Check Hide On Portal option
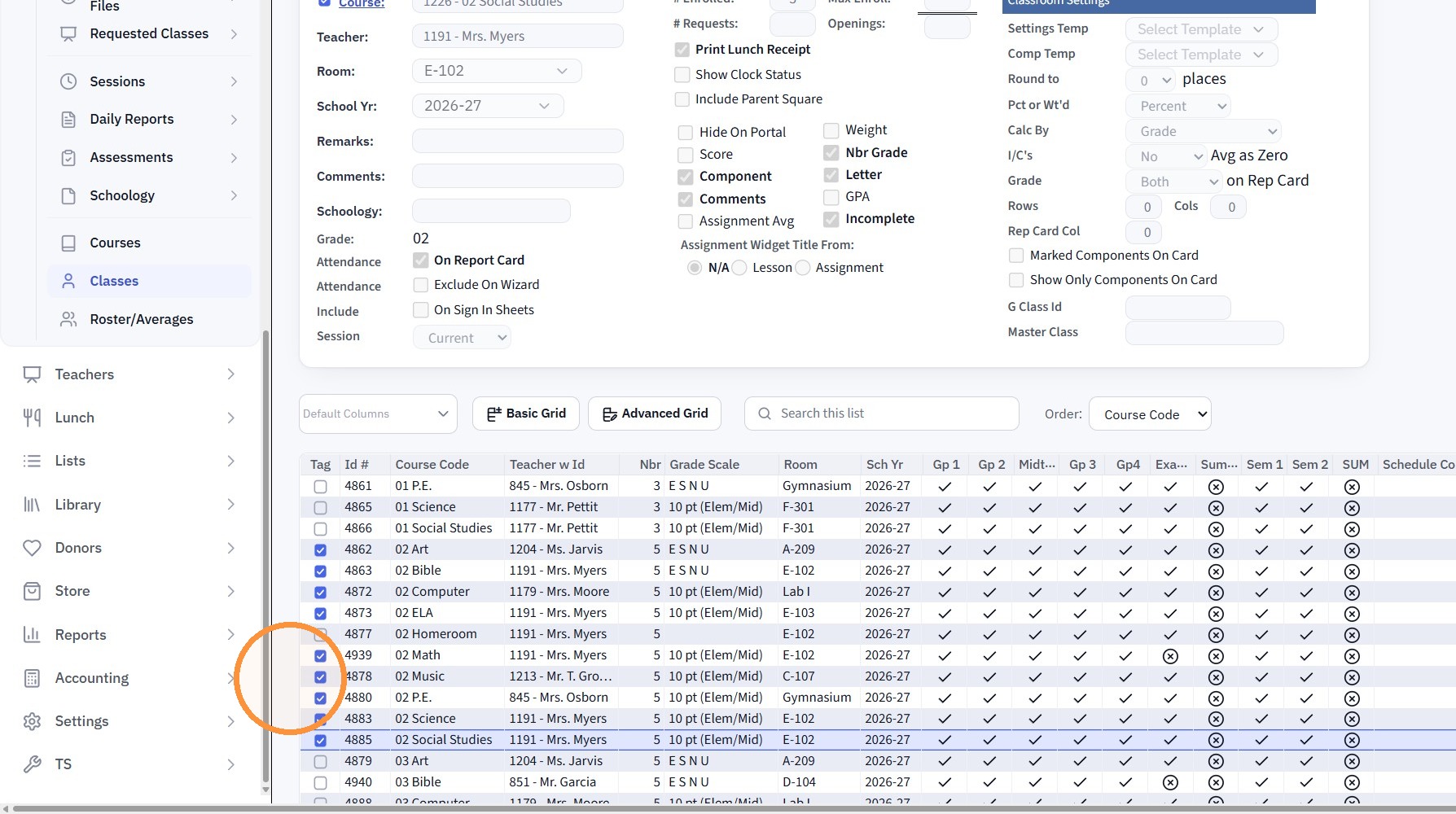 [x=686, y=133]
